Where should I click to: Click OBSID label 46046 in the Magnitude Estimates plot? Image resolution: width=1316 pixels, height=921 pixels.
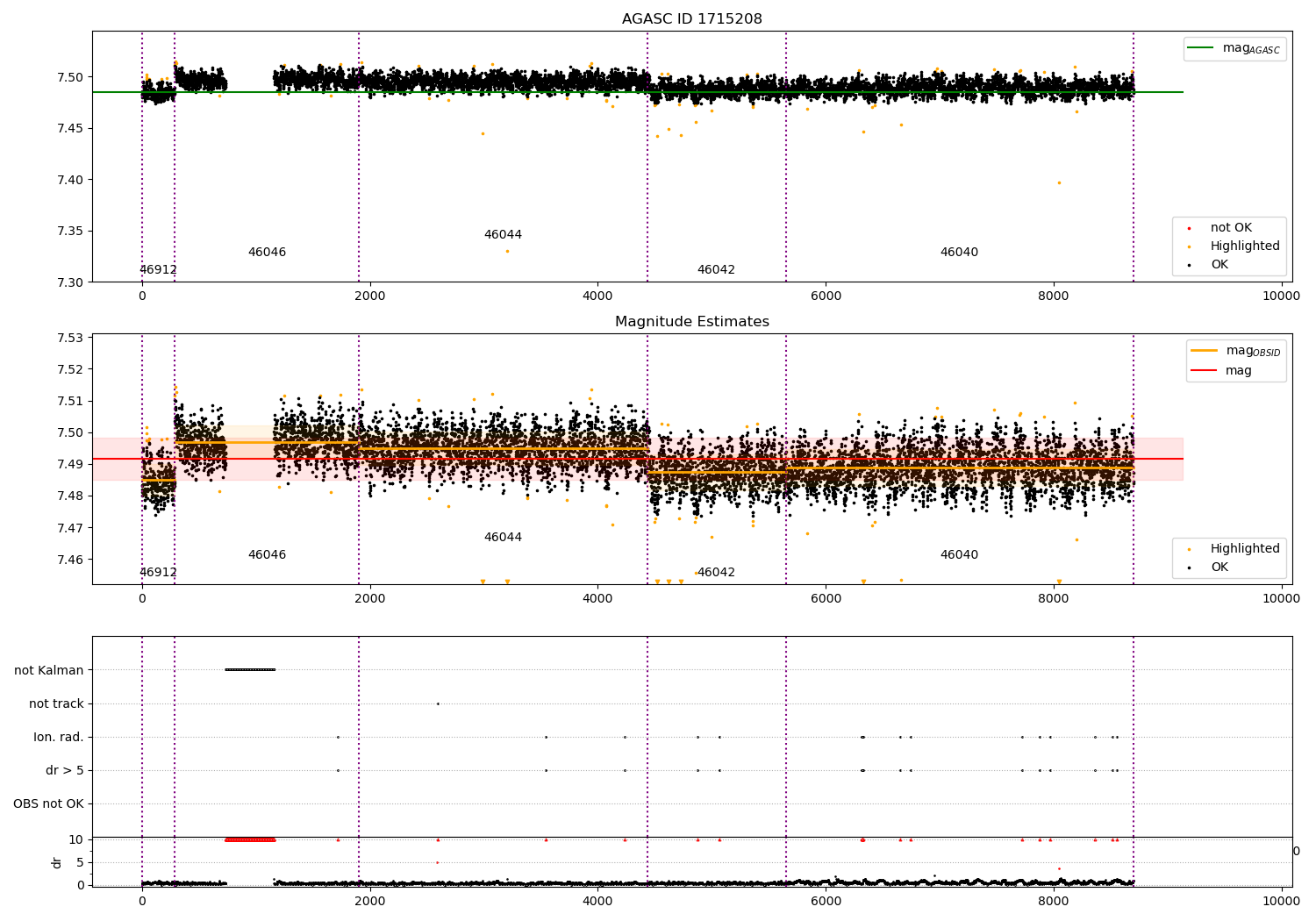point(267,554)
